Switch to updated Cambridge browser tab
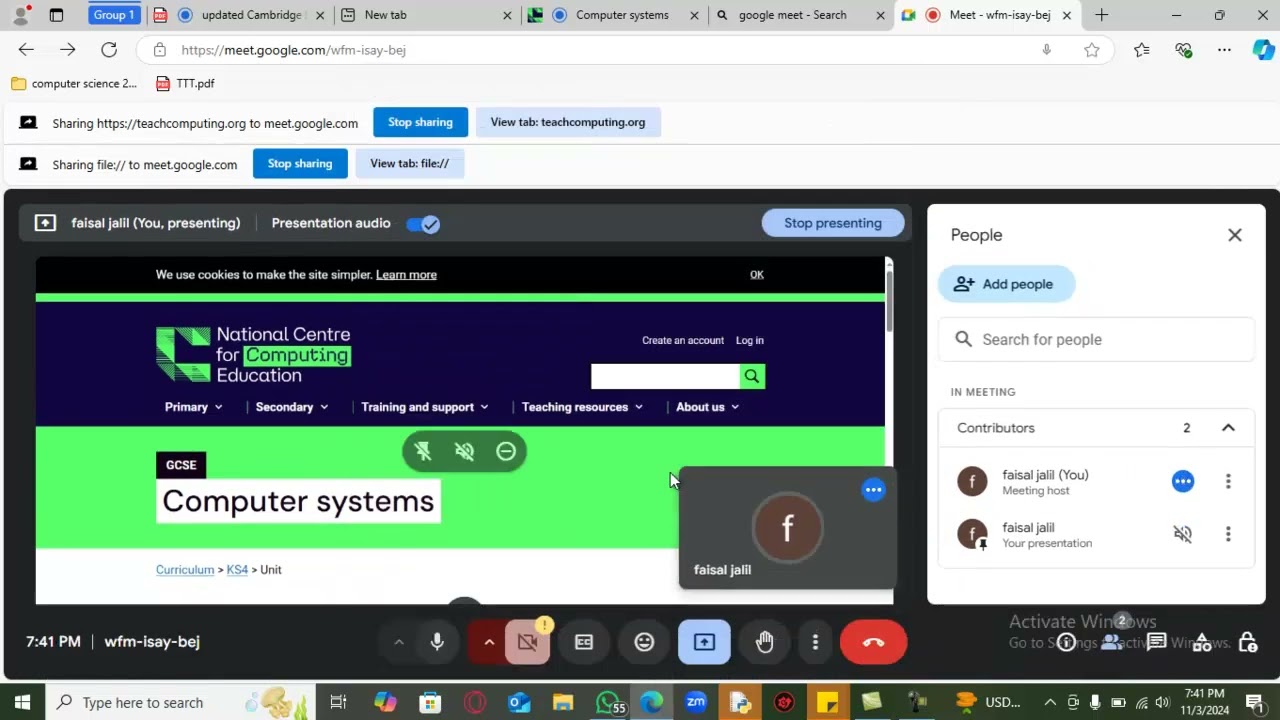 coord(240,15)
